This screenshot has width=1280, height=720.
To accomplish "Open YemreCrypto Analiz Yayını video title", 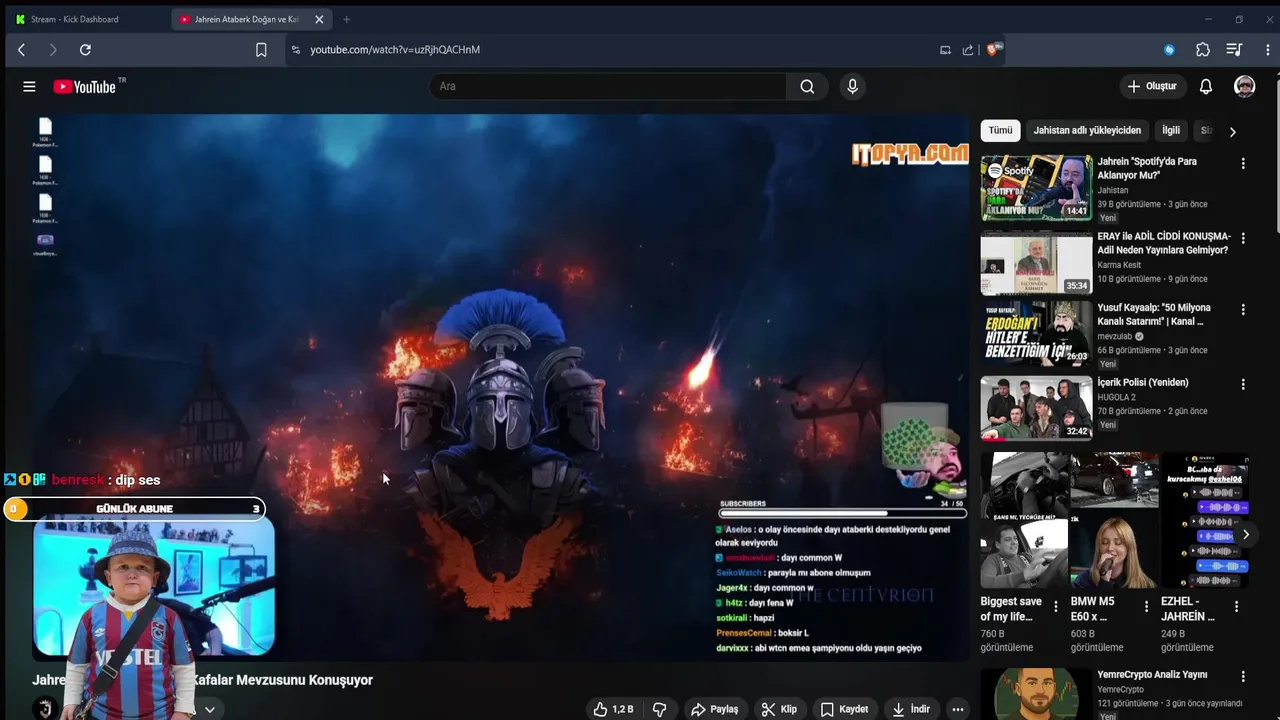I will point(1152,675).
